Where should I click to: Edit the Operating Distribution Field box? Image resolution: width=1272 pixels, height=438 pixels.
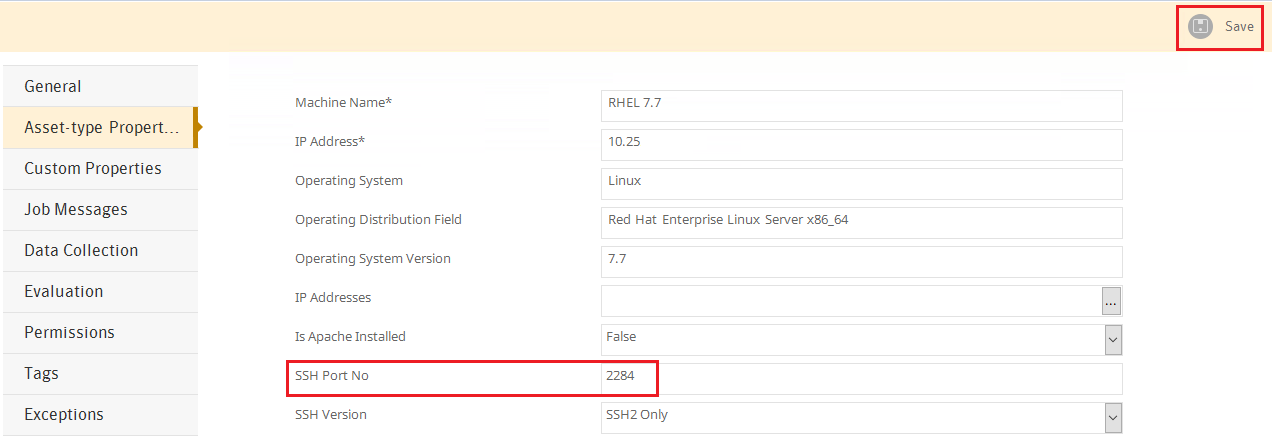click(860, 223)
